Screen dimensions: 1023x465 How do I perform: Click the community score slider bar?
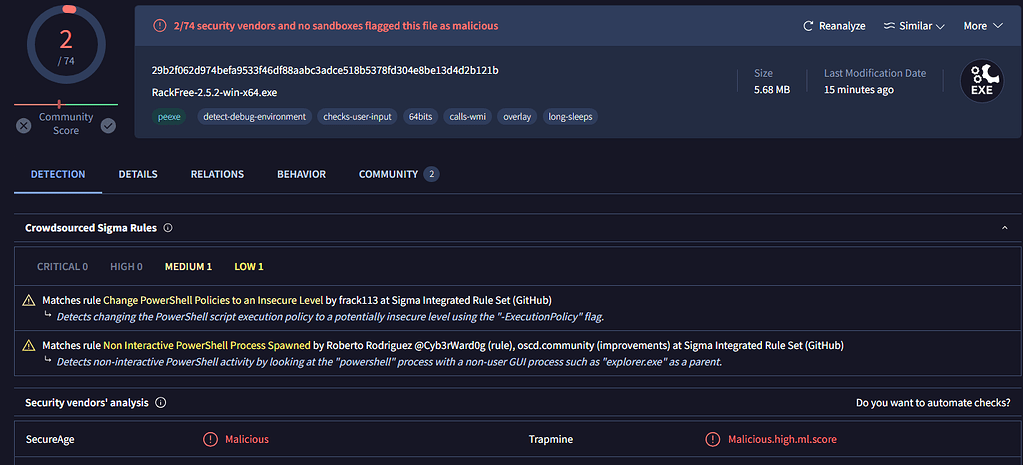[x=66, y=104]
